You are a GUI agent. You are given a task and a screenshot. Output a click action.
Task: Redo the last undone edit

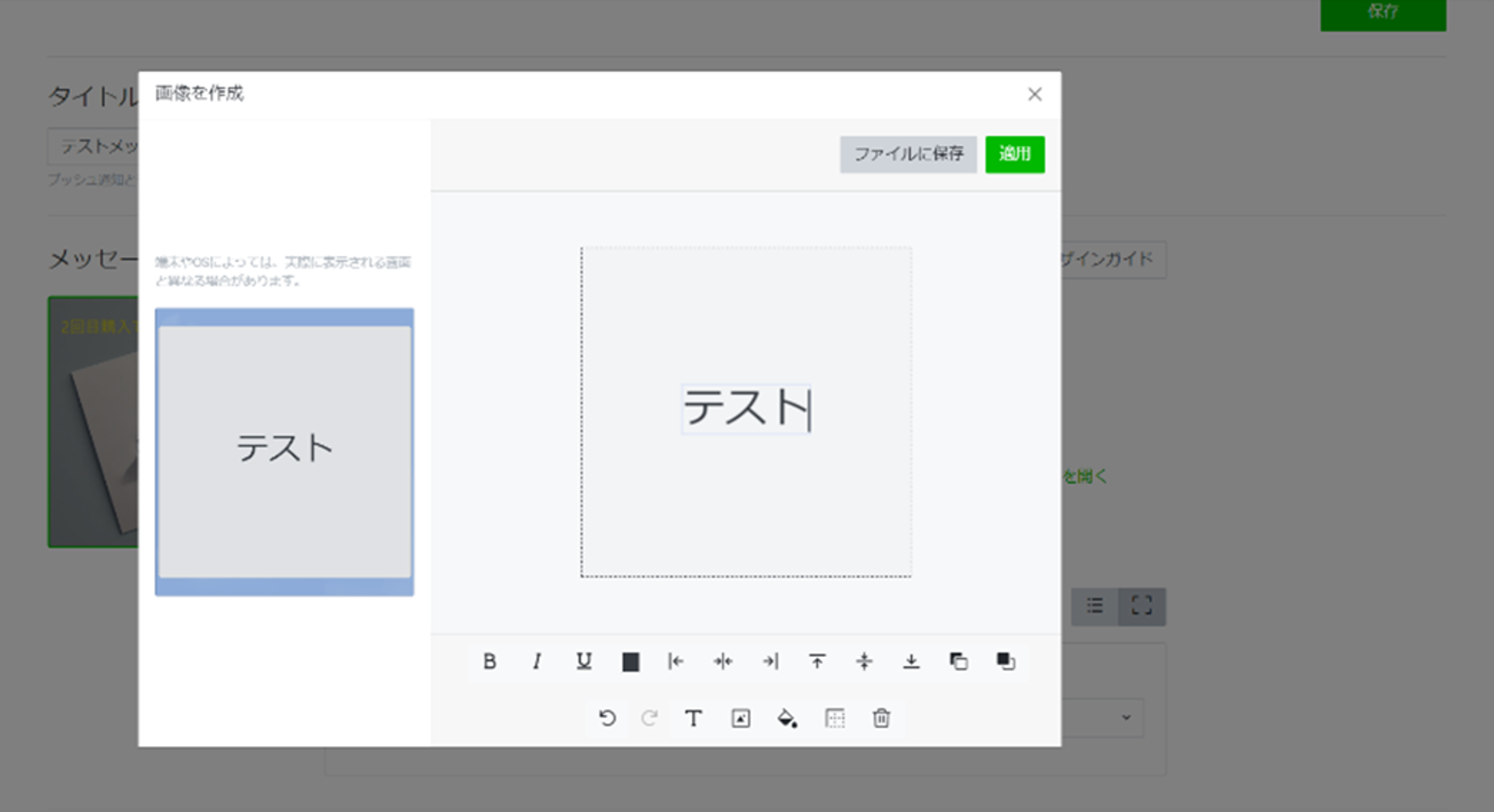649,719
